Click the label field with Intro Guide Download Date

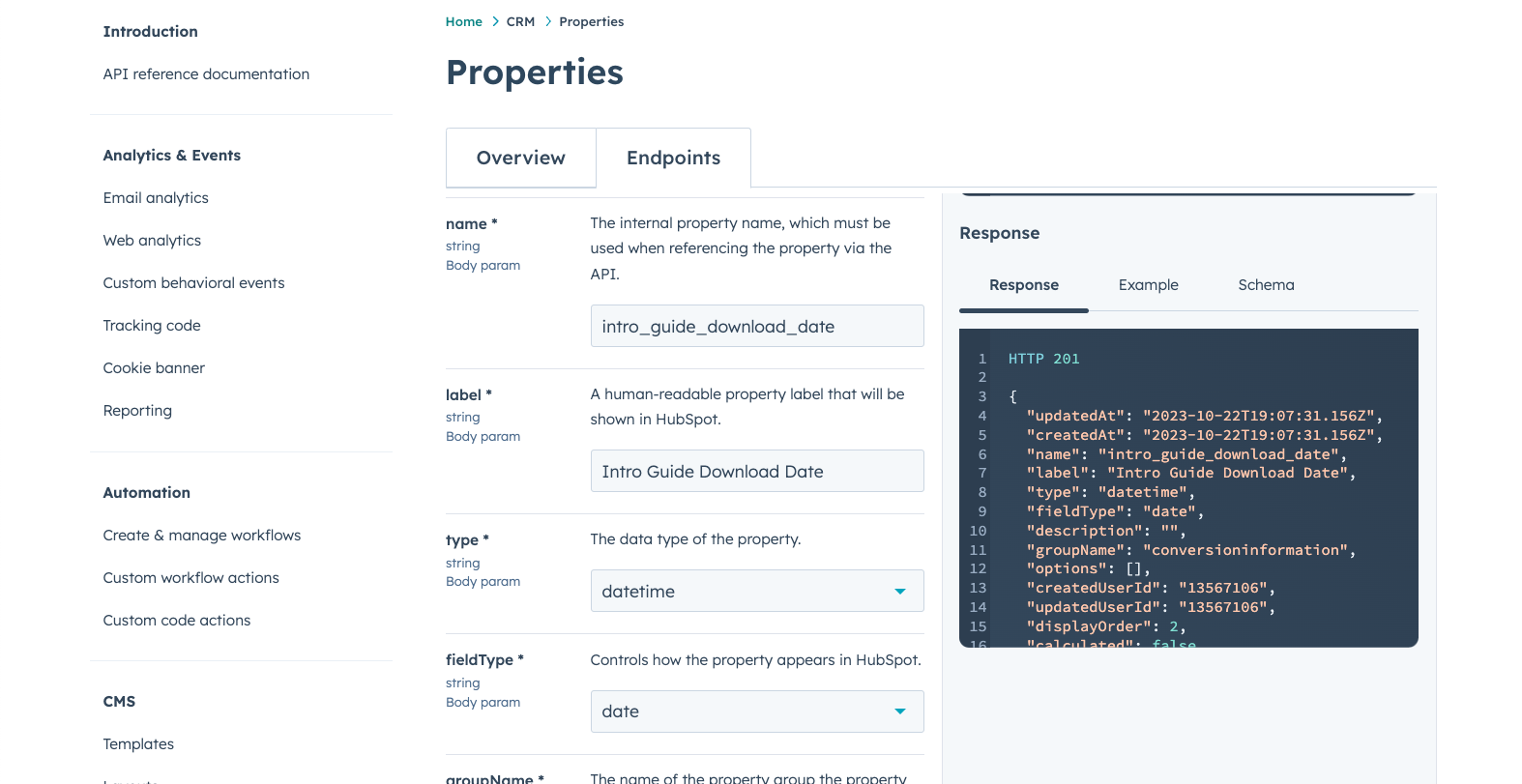pos(757,471)
